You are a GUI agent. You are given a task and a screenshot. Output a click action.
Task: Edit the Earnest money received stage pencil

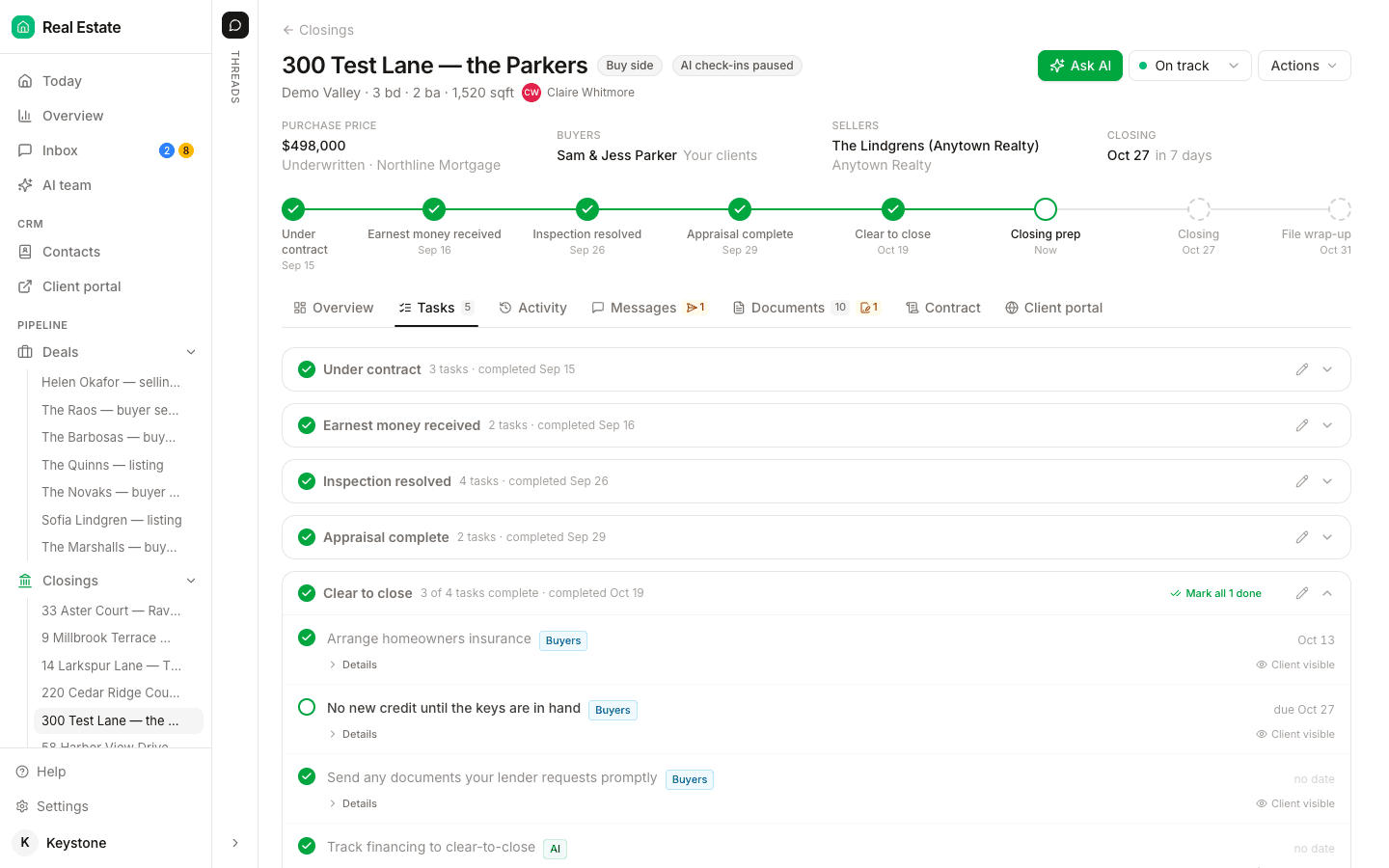pyautogui.click(x=1302, y=425)
